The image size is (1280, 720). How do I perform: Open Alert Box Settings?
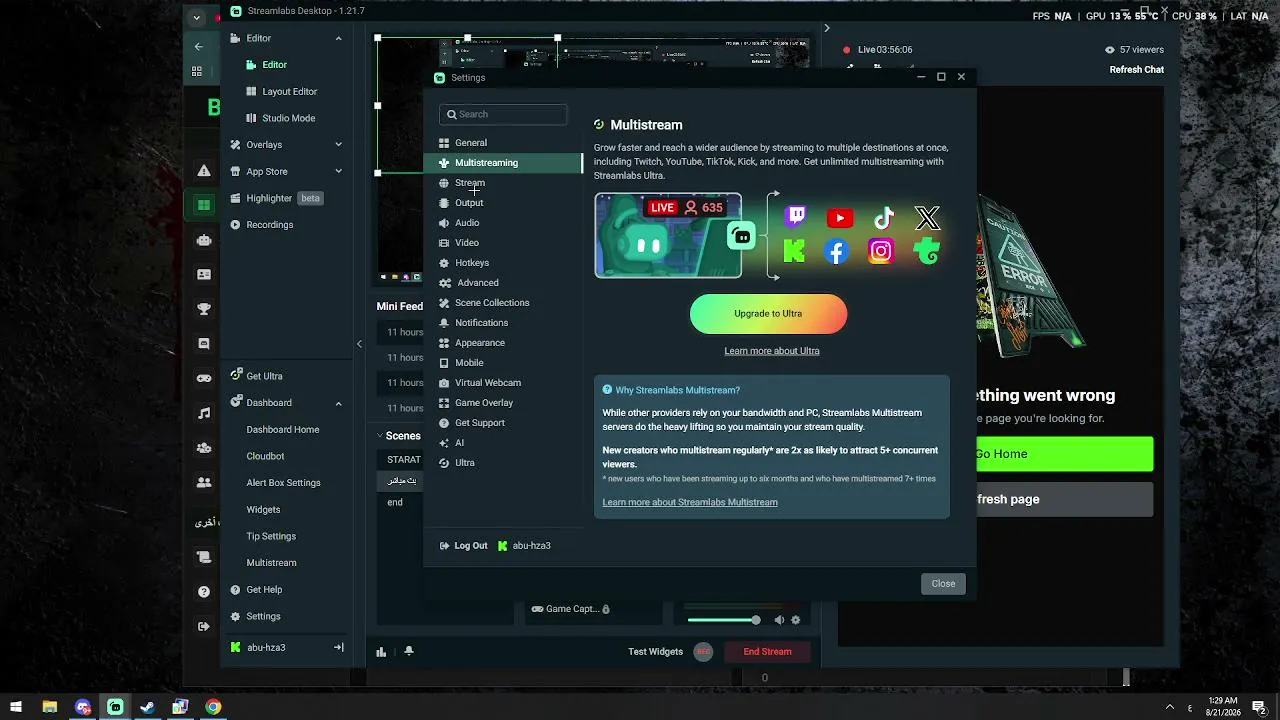[284, 483]
